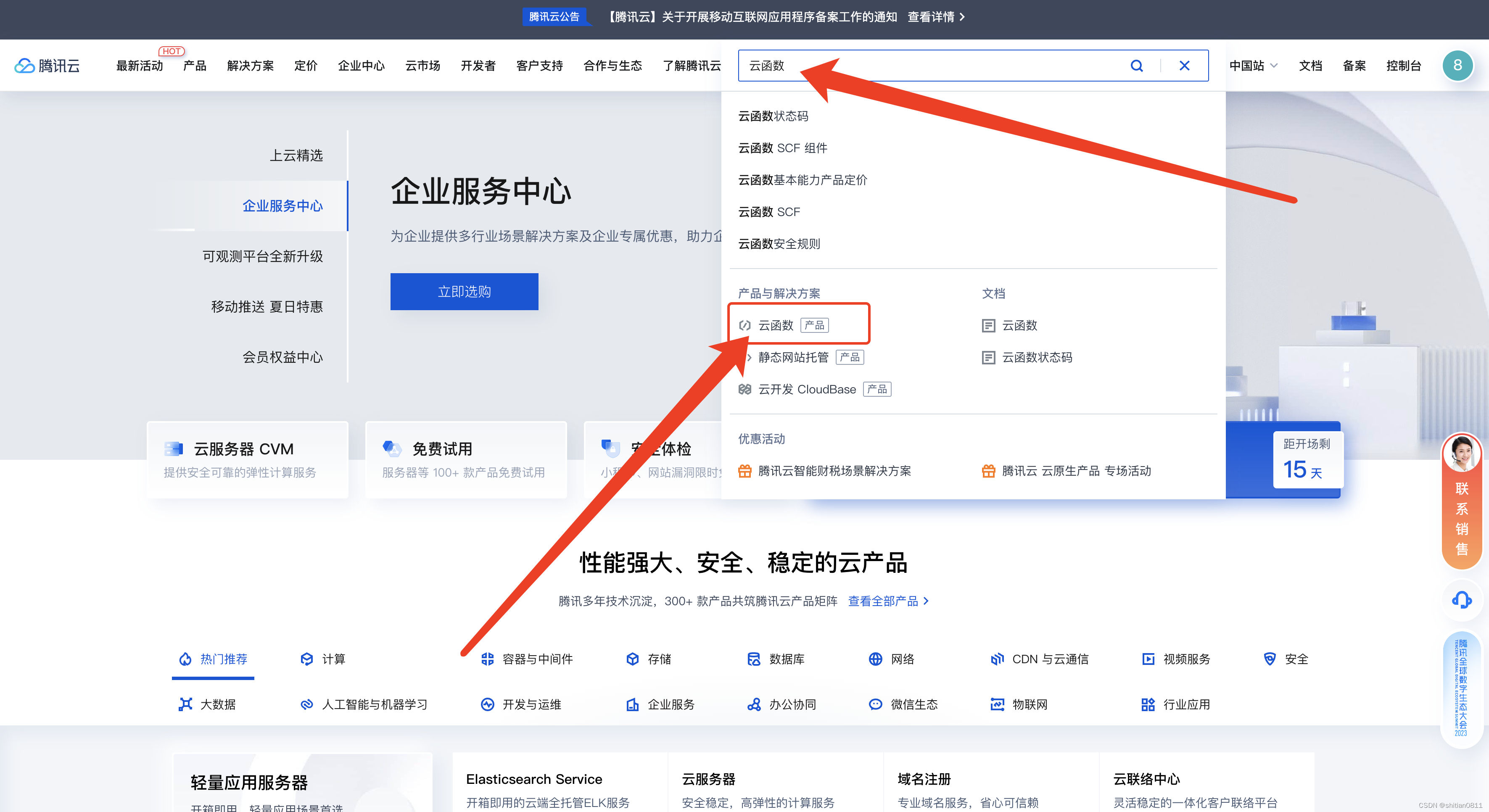Open the 控制台 link
The image size is (1489, 812).
click(x=1403, y=65)
